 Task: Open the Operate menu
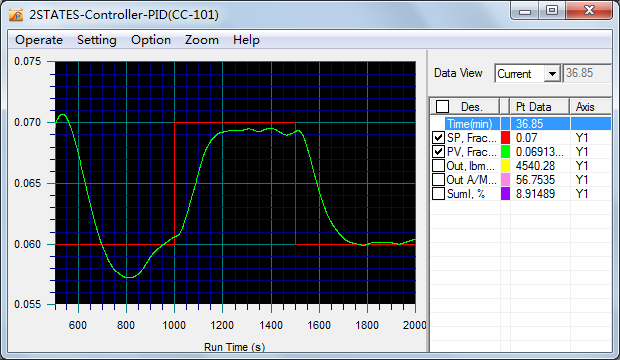coord(39,40)
